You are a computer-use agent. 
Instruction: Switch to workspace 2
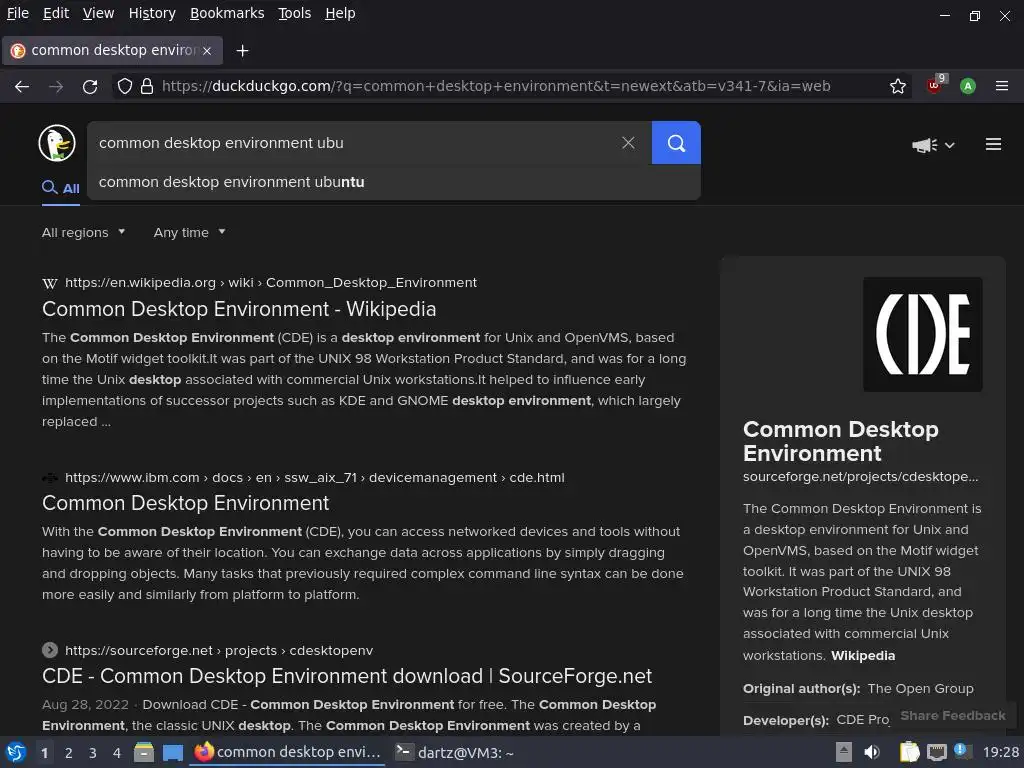coord(69,753)
